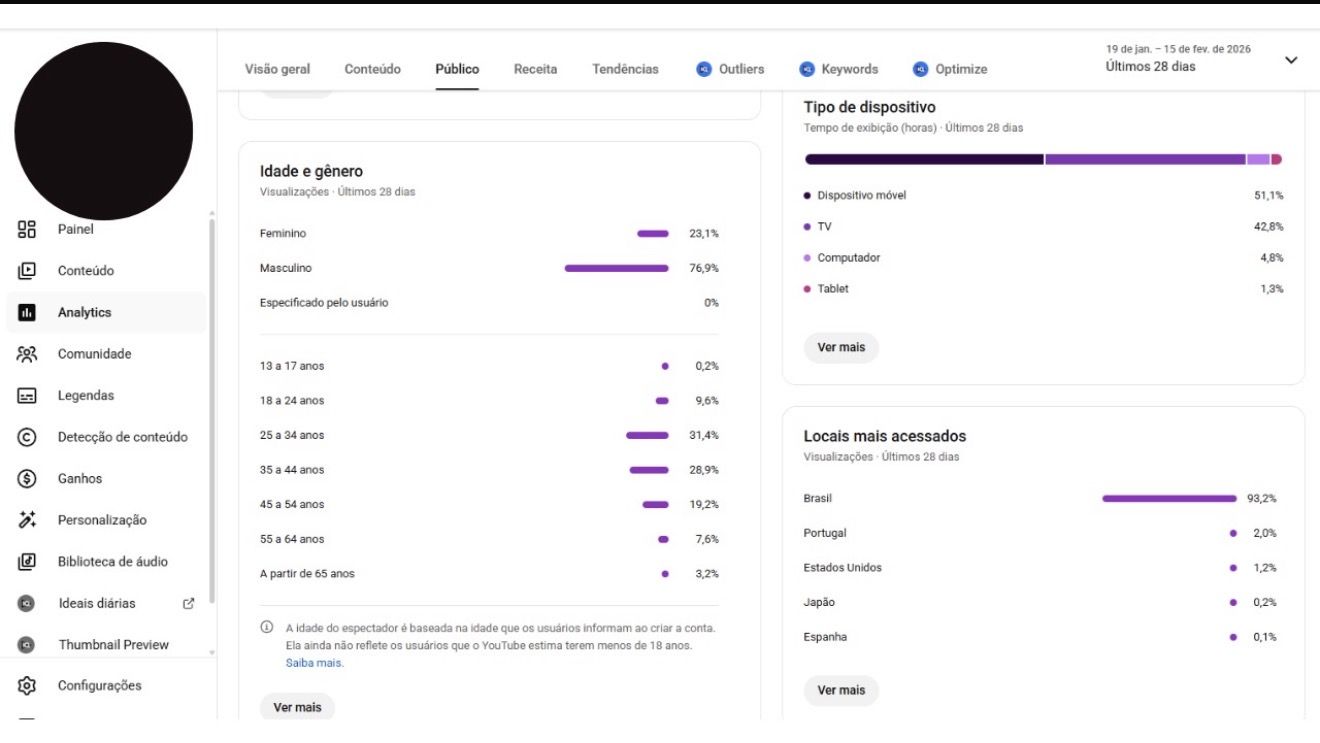Switch to the Receita tab
The image size is (1320, 743).
tap(535, 69)
